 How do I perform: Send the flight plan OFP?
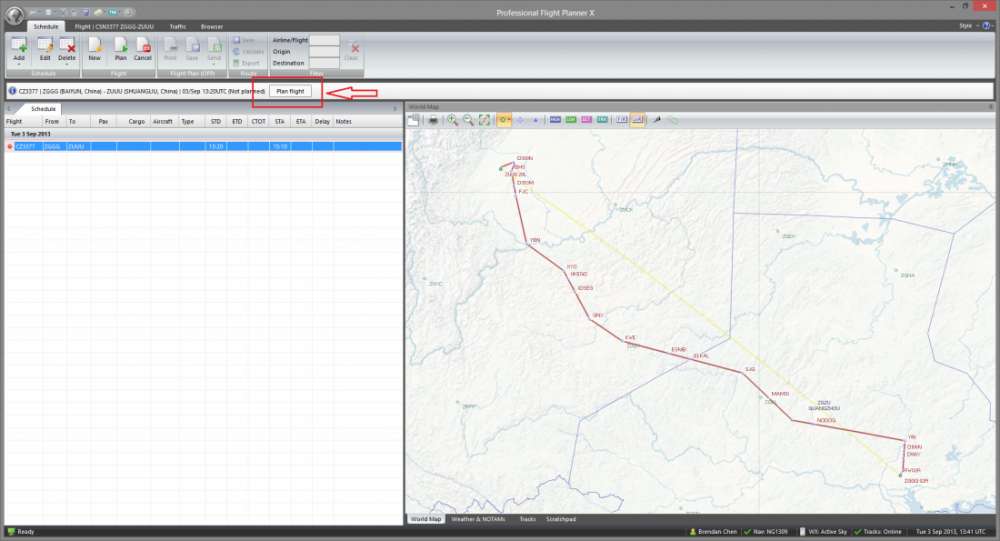[x=214, y=48]
